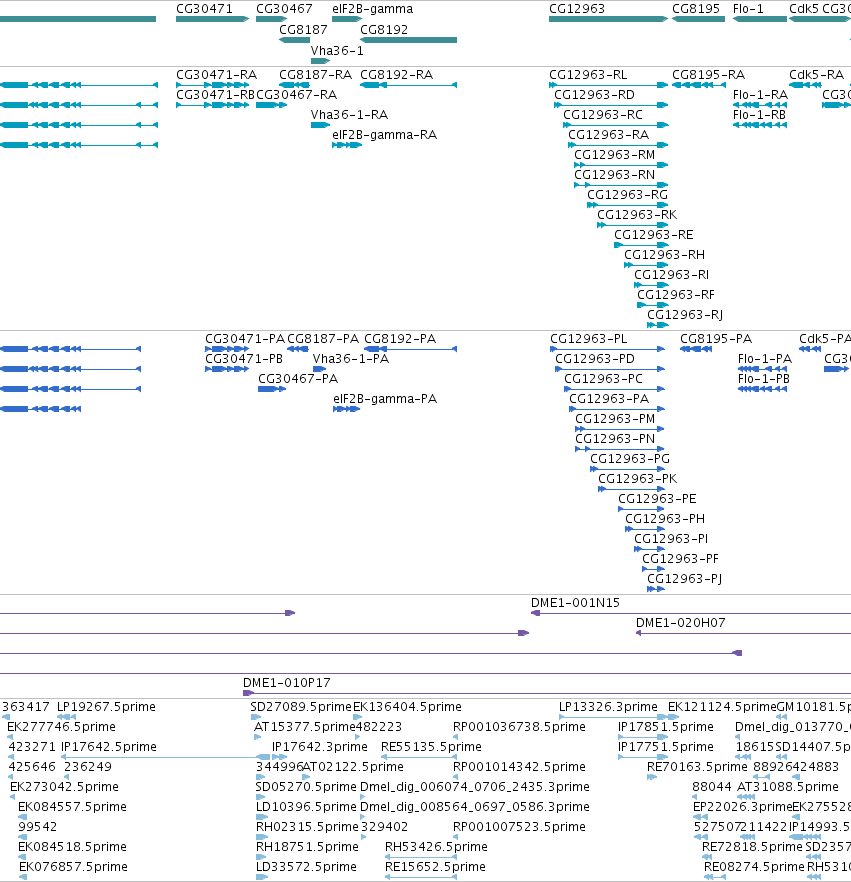Click EST RP001036738.5prime

pos(519,727)
